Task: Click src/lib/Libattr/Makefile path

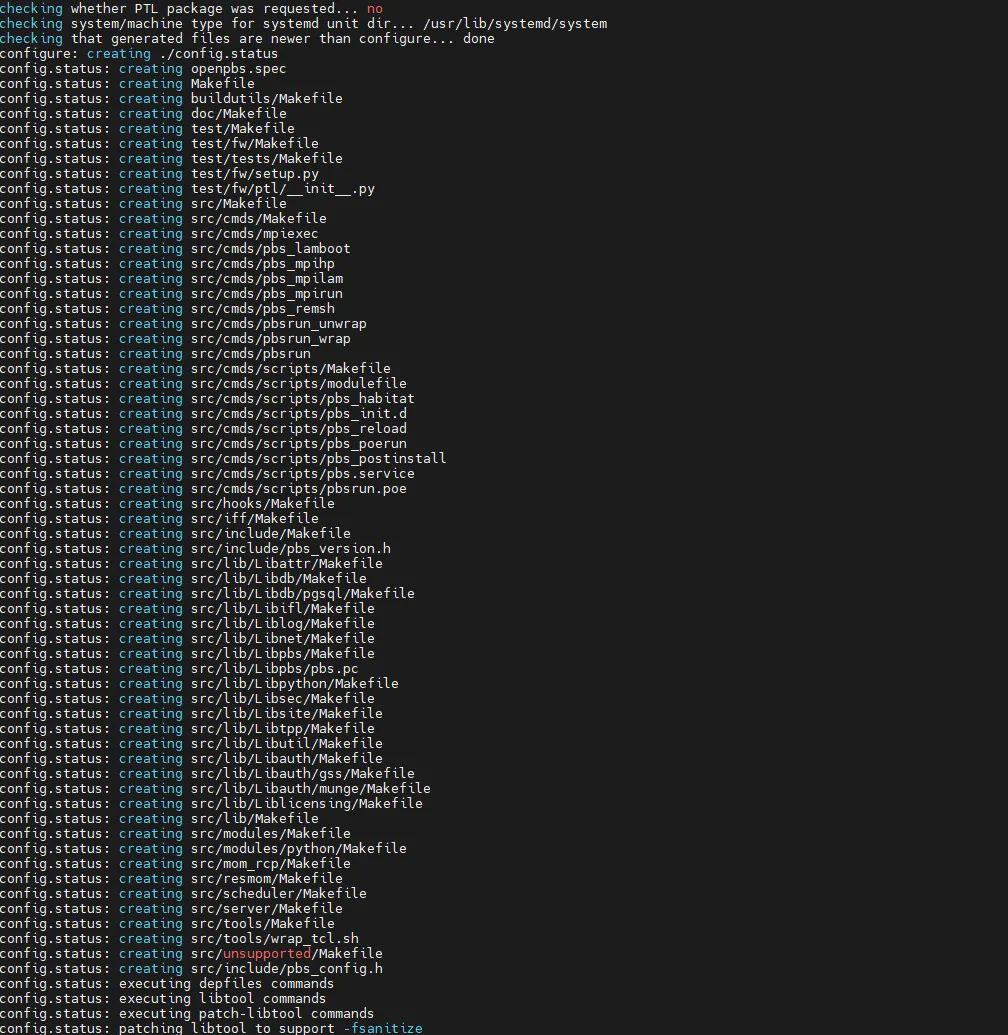Action: tap(286, 564)
